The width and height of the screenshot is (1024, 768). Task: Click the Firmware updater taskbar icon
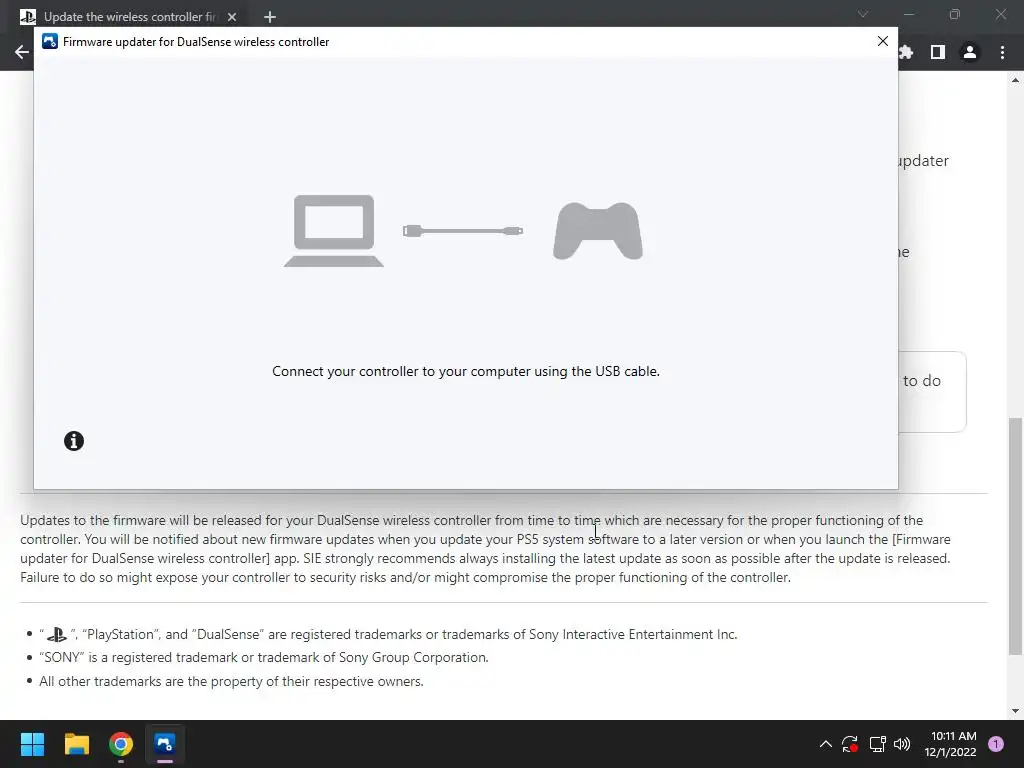[x=165, y=744]
